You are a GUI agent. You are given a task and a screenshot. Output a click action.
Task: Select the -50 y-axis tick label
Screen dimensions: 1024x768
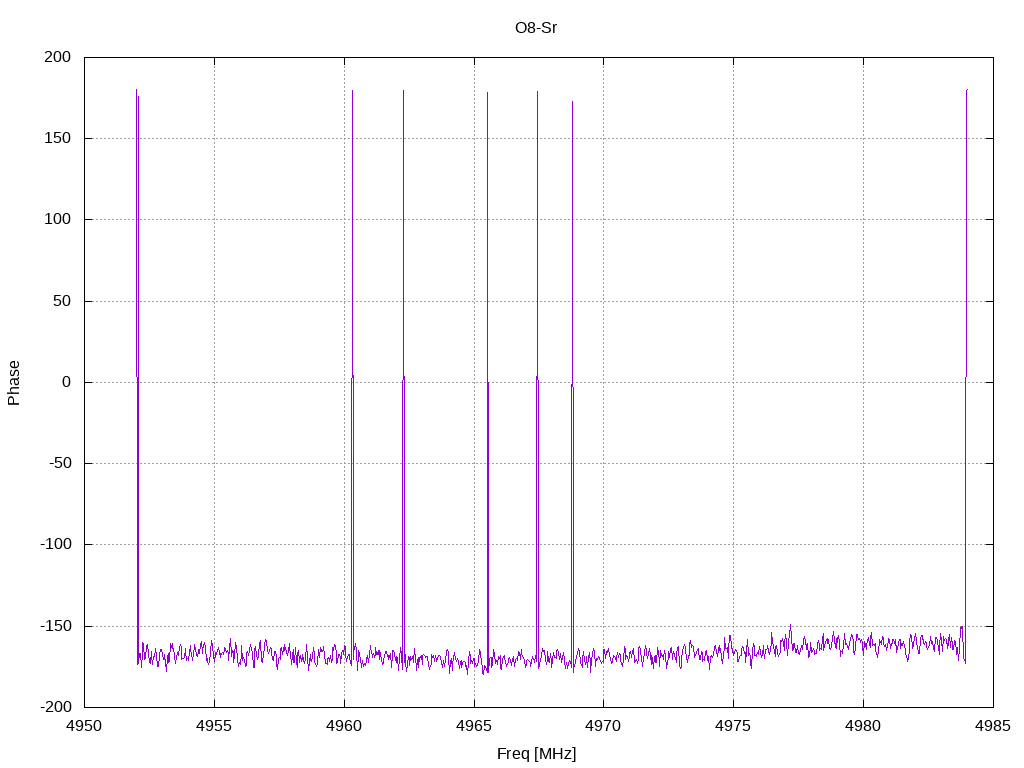[59, 463]
